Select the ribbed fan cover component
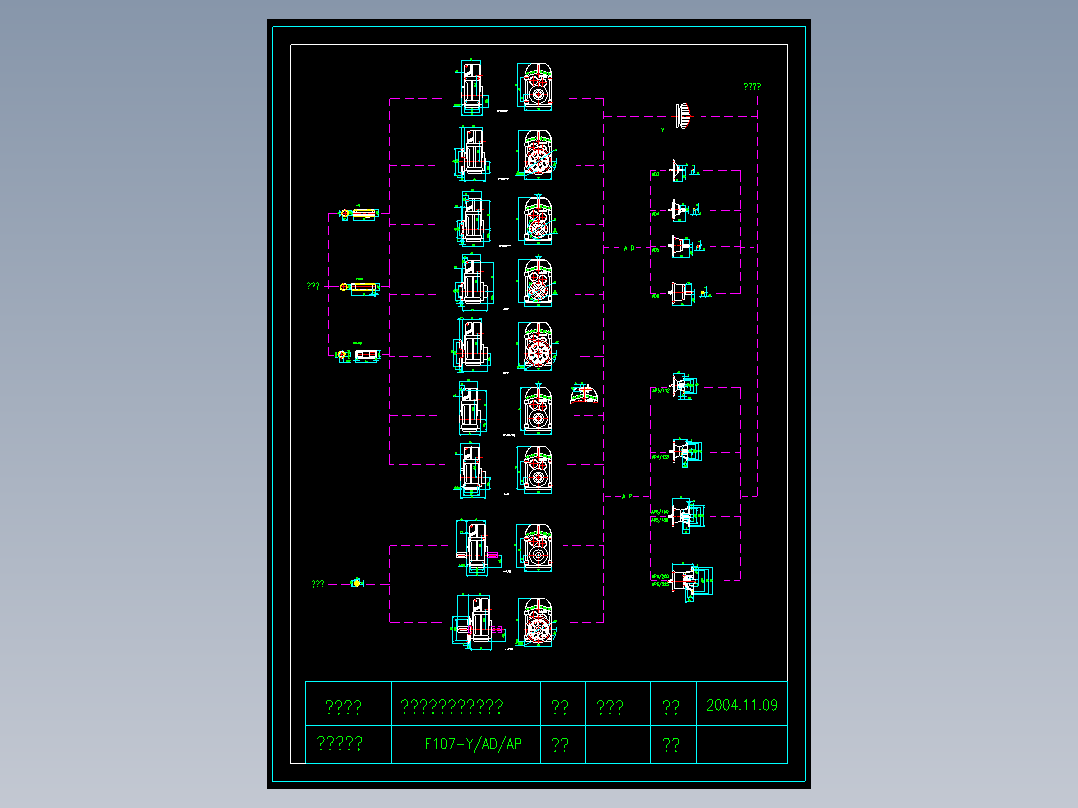 (x=683, y=116)
